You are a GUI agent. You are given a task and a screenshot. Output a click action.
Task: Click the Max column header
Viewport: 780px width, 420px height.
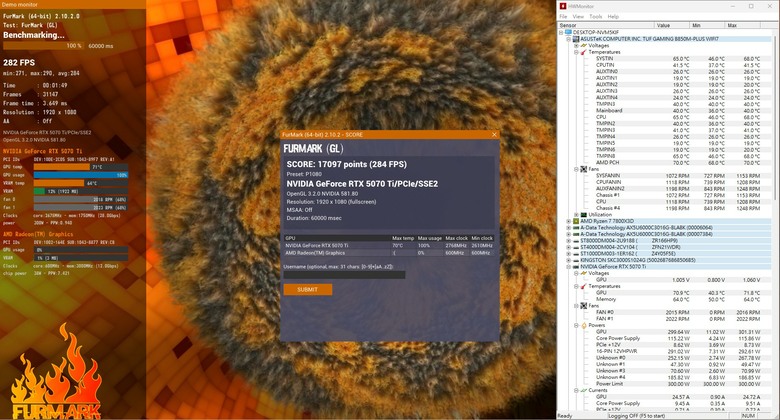point(743,25)
